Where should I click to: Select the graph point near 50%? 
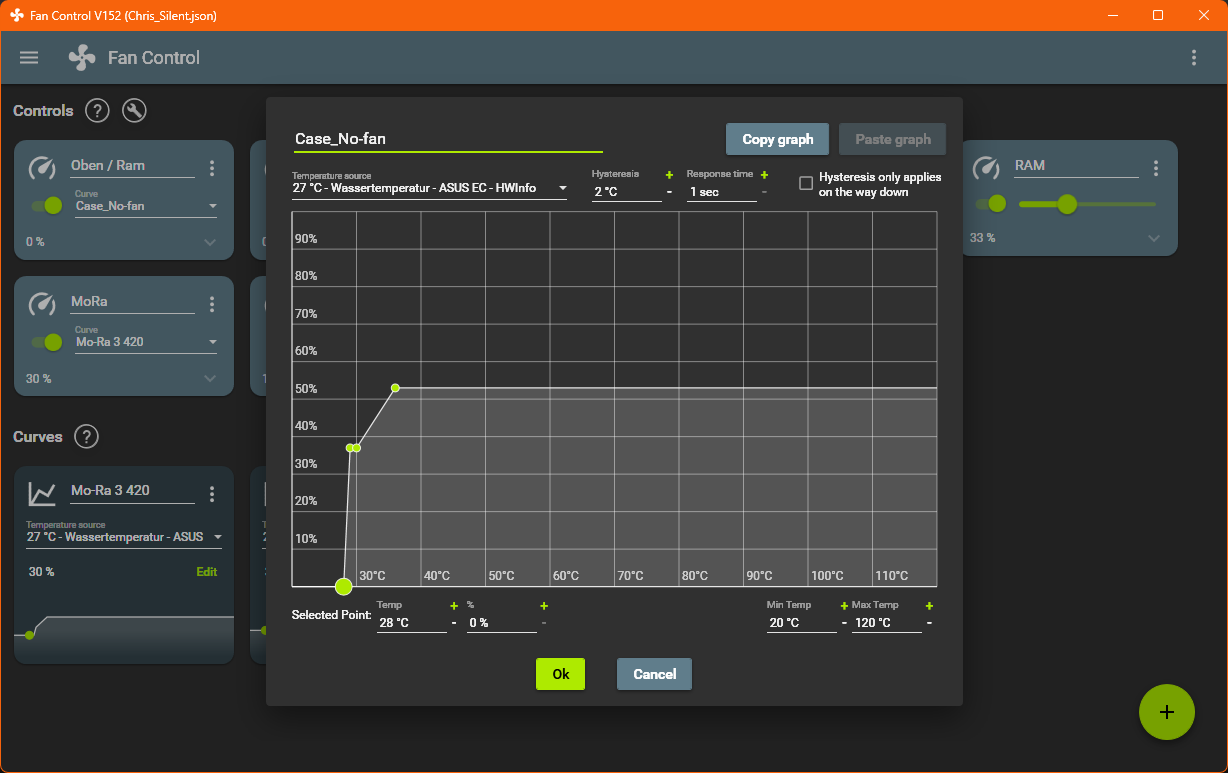(x=395, y=387)
